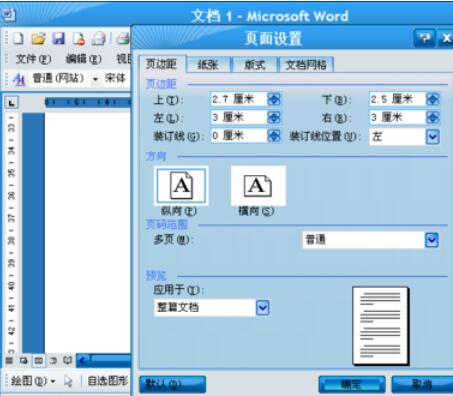Viewport: 453px width, 396px height.
Task: Click the 默认 default button
Action: click(172, 384)
